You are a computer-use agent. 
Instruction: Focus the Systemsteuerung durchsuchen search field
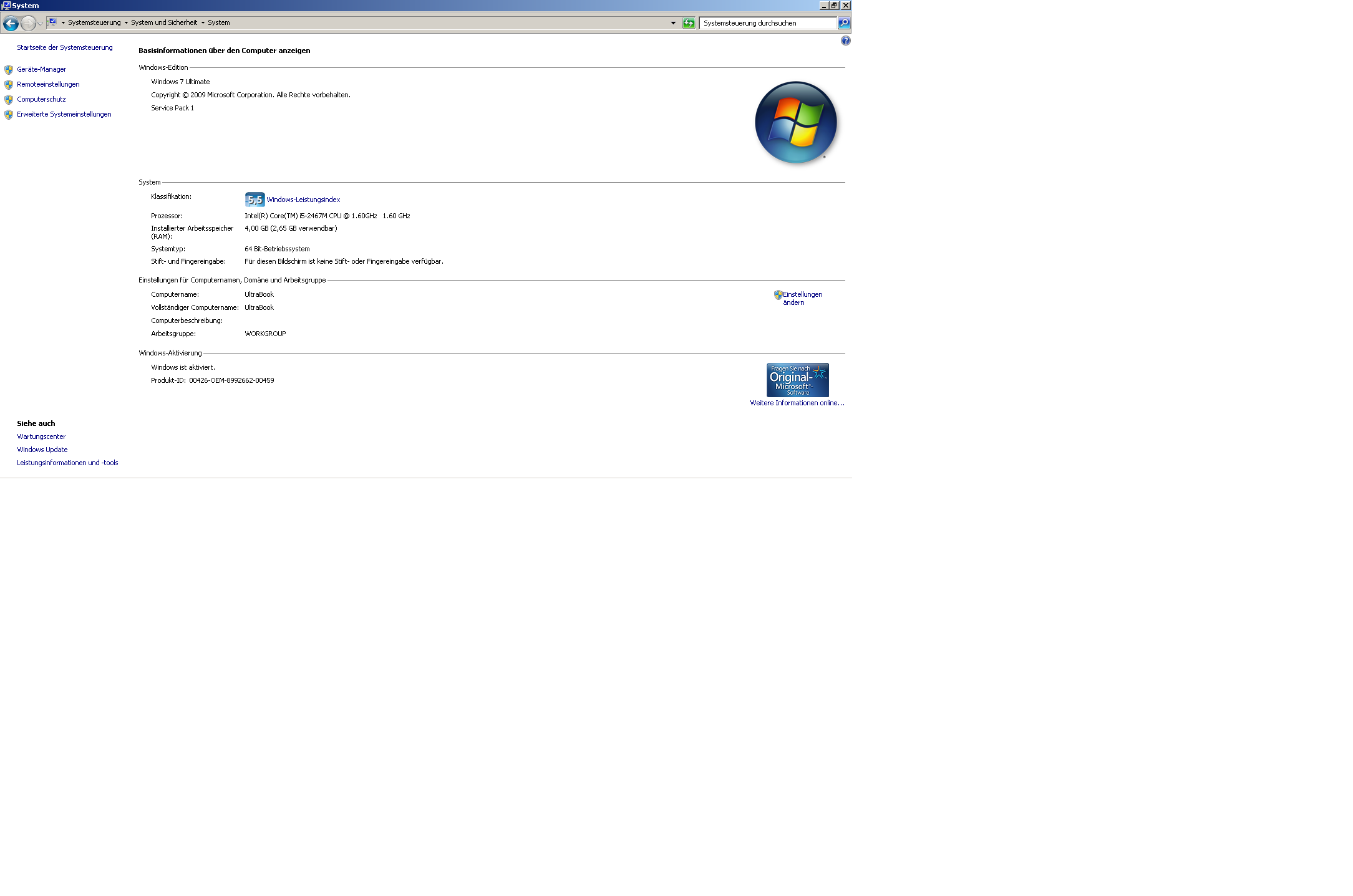(x=767, y=23)
